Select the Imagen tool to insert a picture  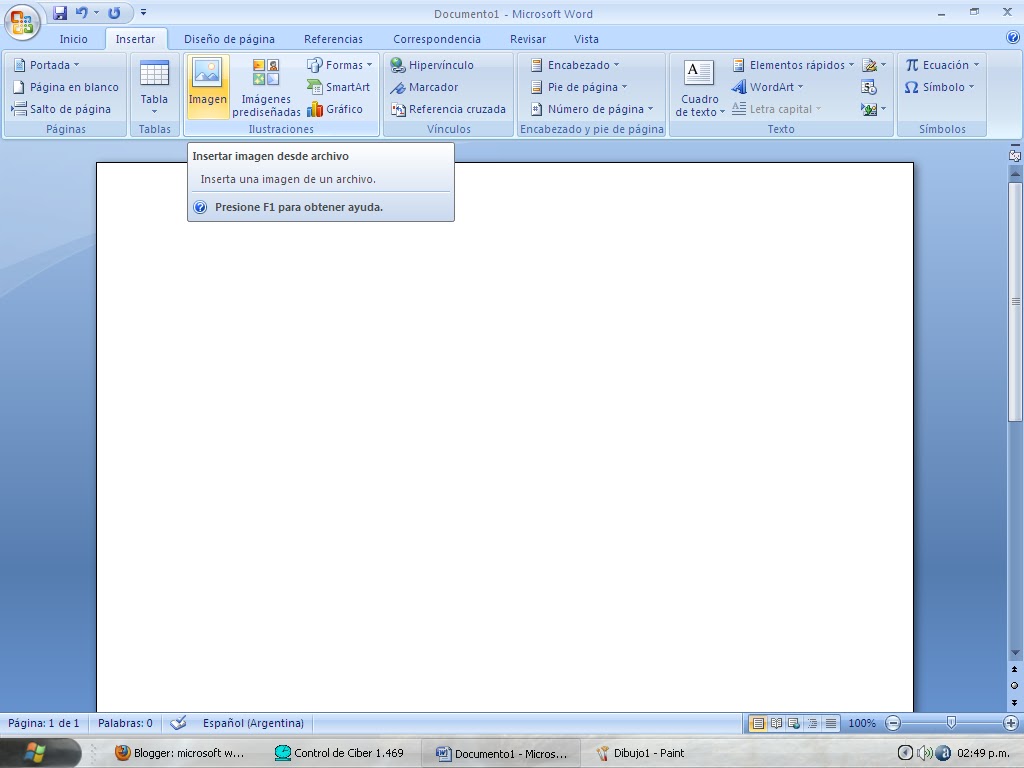coord(207,86)
